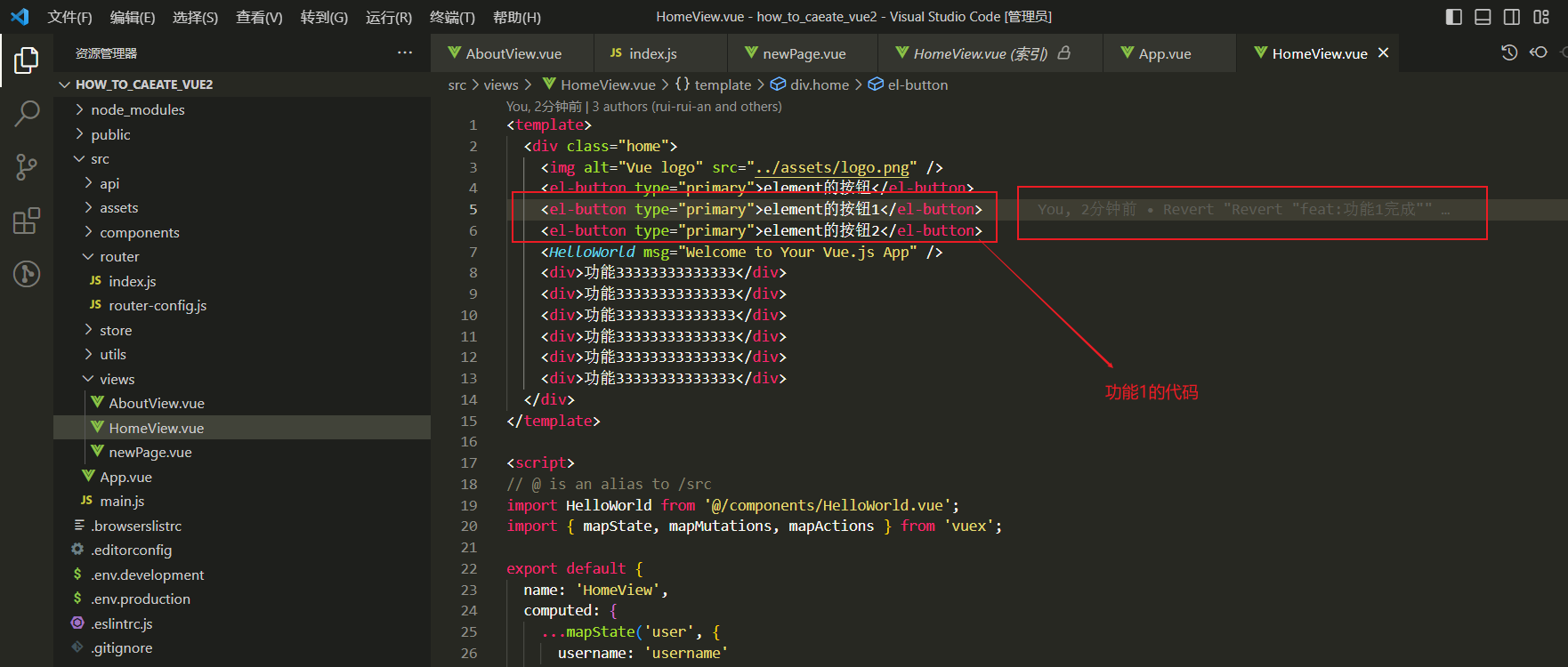Image resolution: width=1568 pixels, height=667 pixels.
Task: Open the Search view in activity bar
Action: [x=27, y=114]
